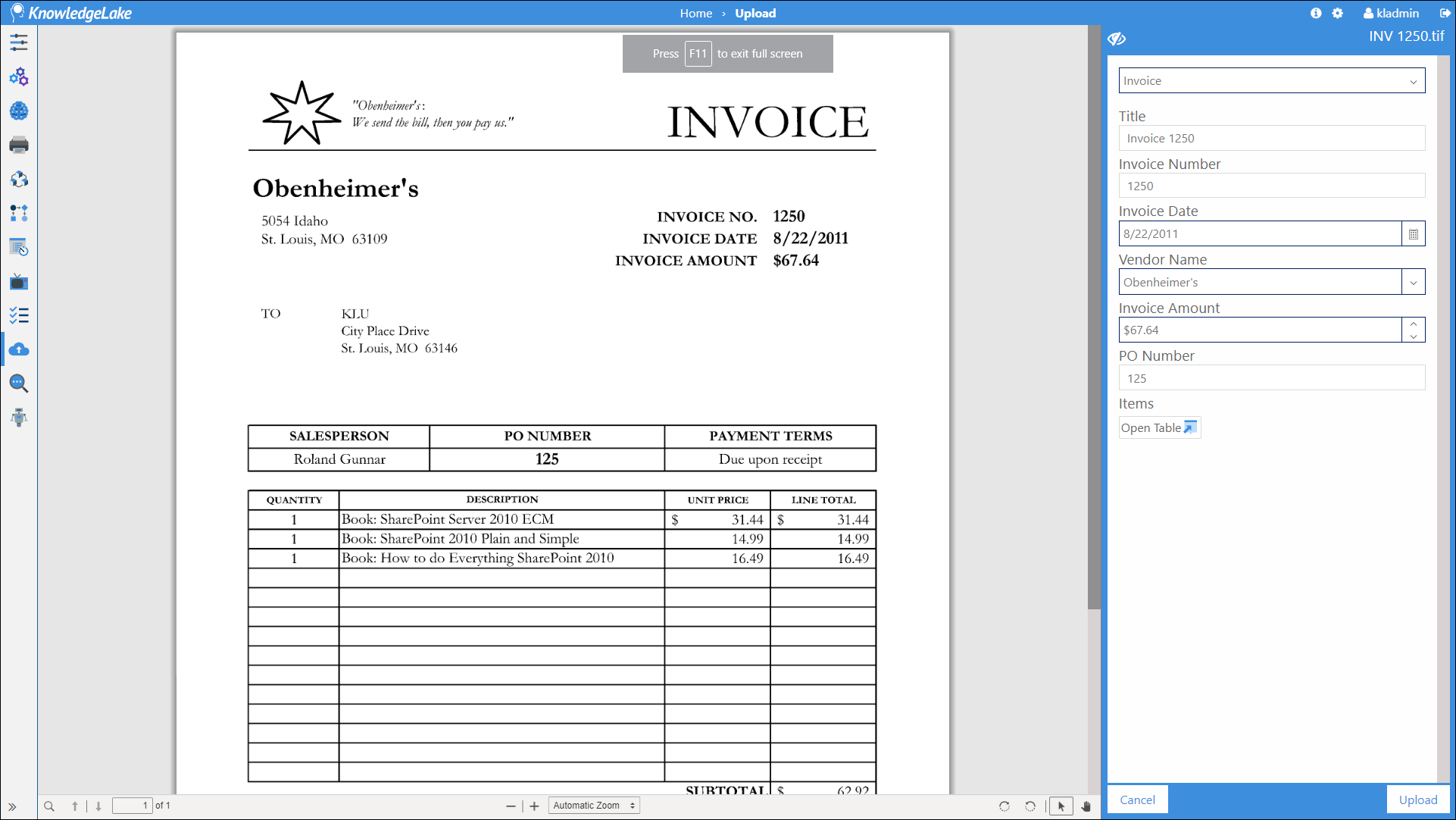This screenshot has width=1456, height=820.
Task: Click the INV 1250.tif file name
Action: pyautogui.click(x=1406, y=36)
